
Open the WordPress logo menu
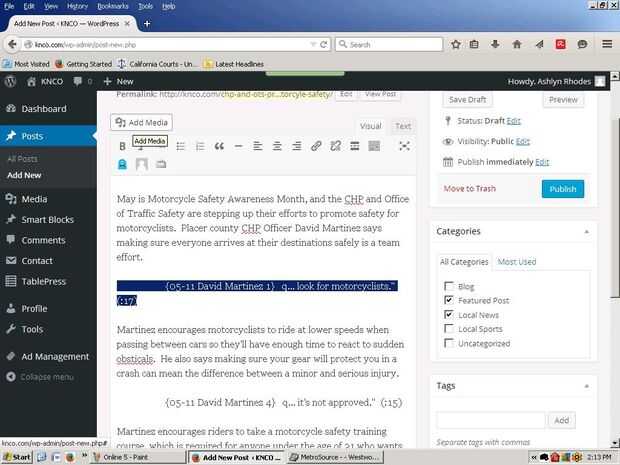coord(11,81)
